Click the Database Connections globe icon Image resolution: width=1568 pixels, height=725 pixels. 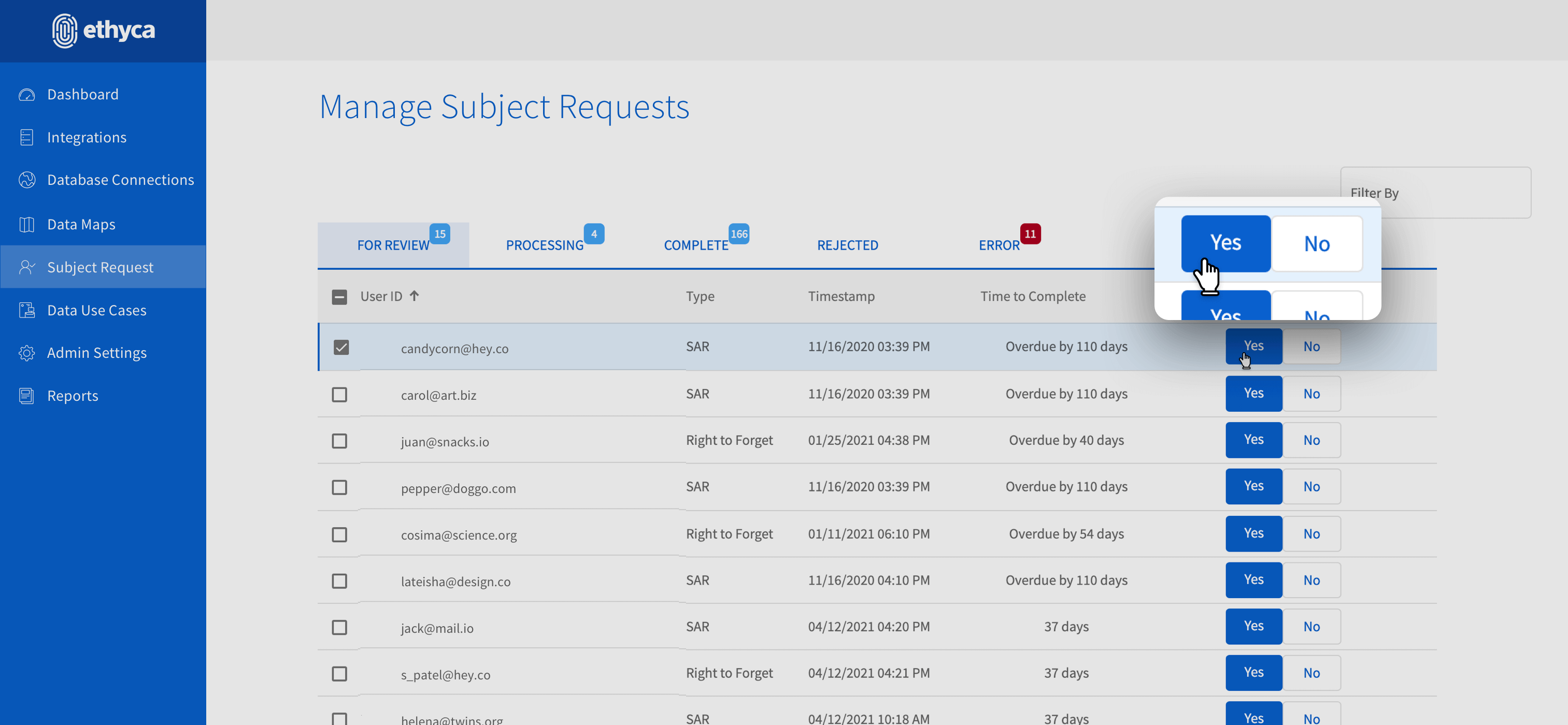[x=27, y=180]
